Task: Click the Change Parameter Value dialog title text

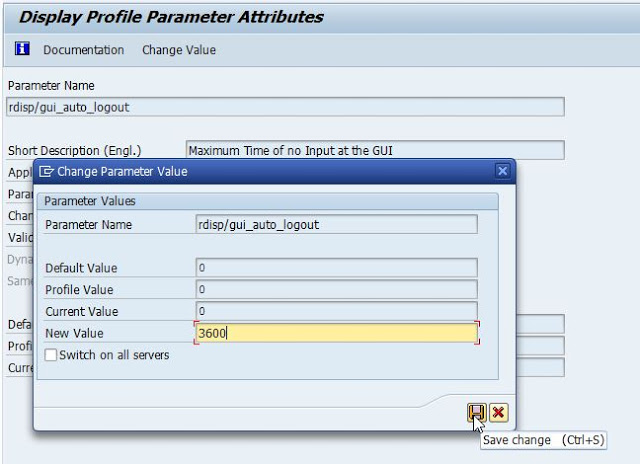Action: (122, 171)
